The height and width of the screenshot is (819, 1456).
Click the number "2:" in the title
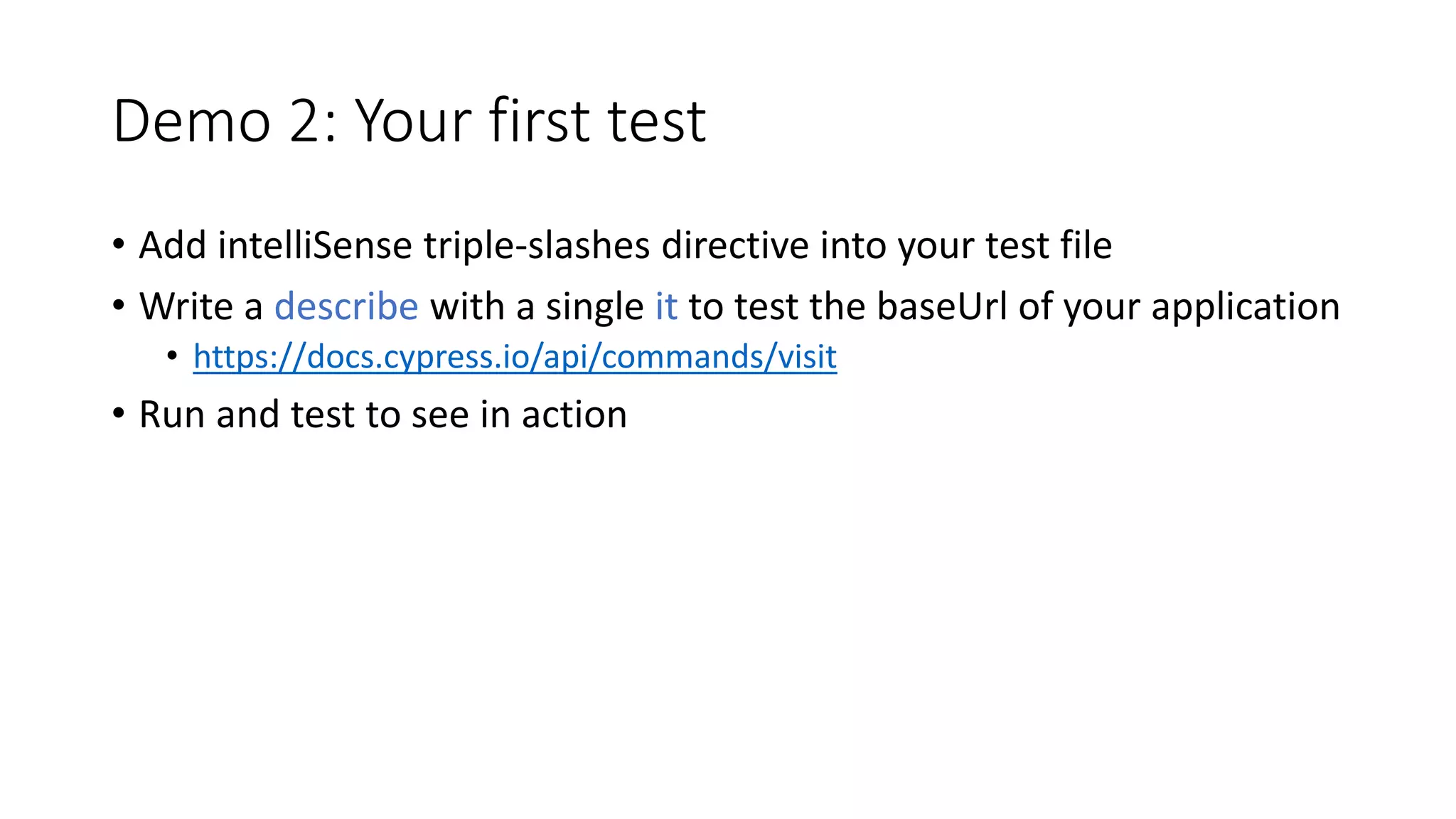pos(313,121)
